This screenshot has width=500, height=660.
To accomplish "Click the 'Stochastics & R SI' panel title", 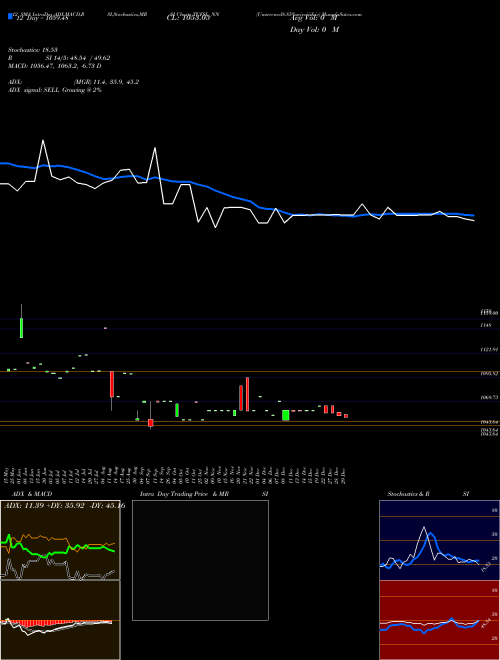I will 428,494.
